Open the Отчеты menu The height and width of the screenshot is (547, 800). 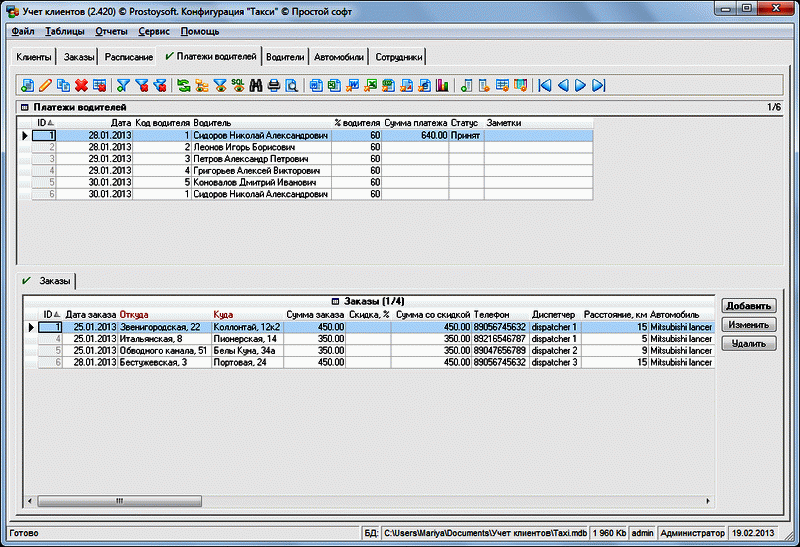[111, 32]
